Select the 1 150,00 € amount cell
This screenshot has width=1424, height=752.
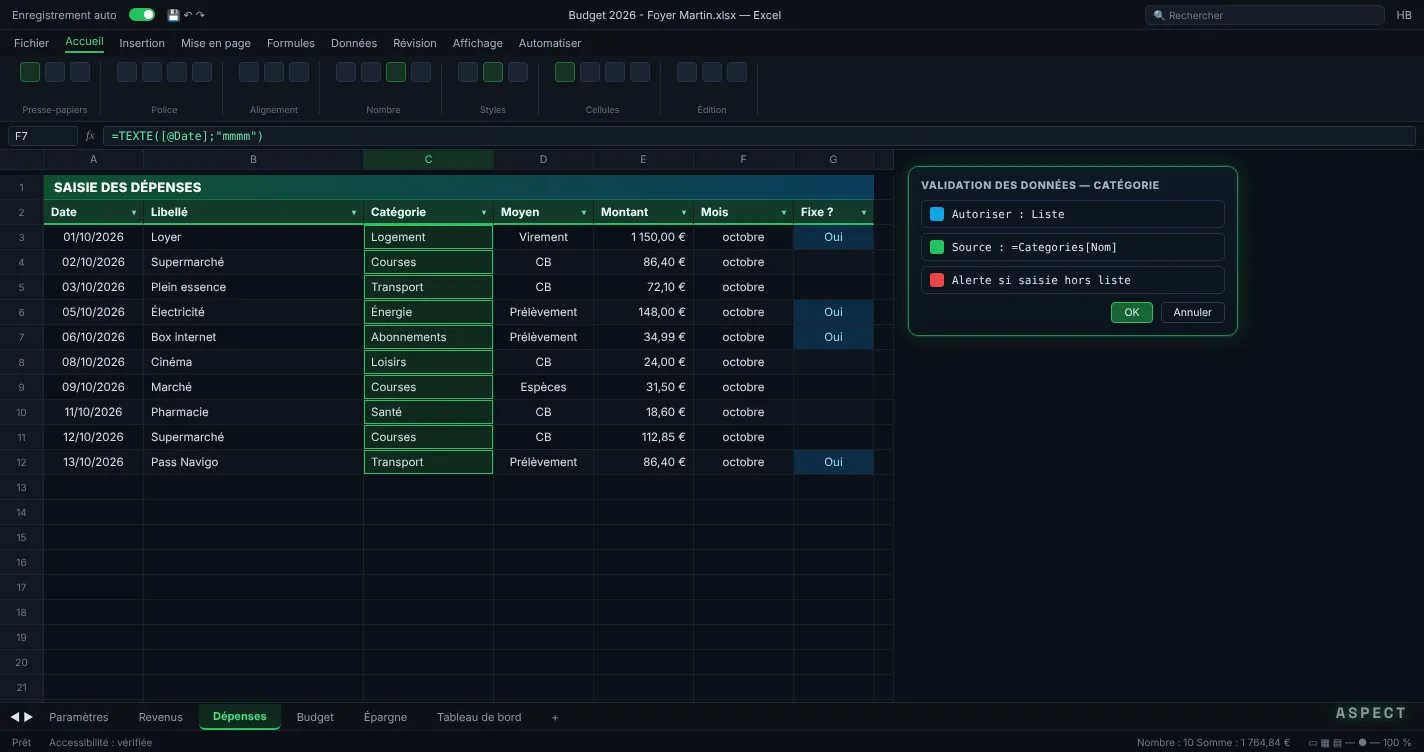click(643, 237)
